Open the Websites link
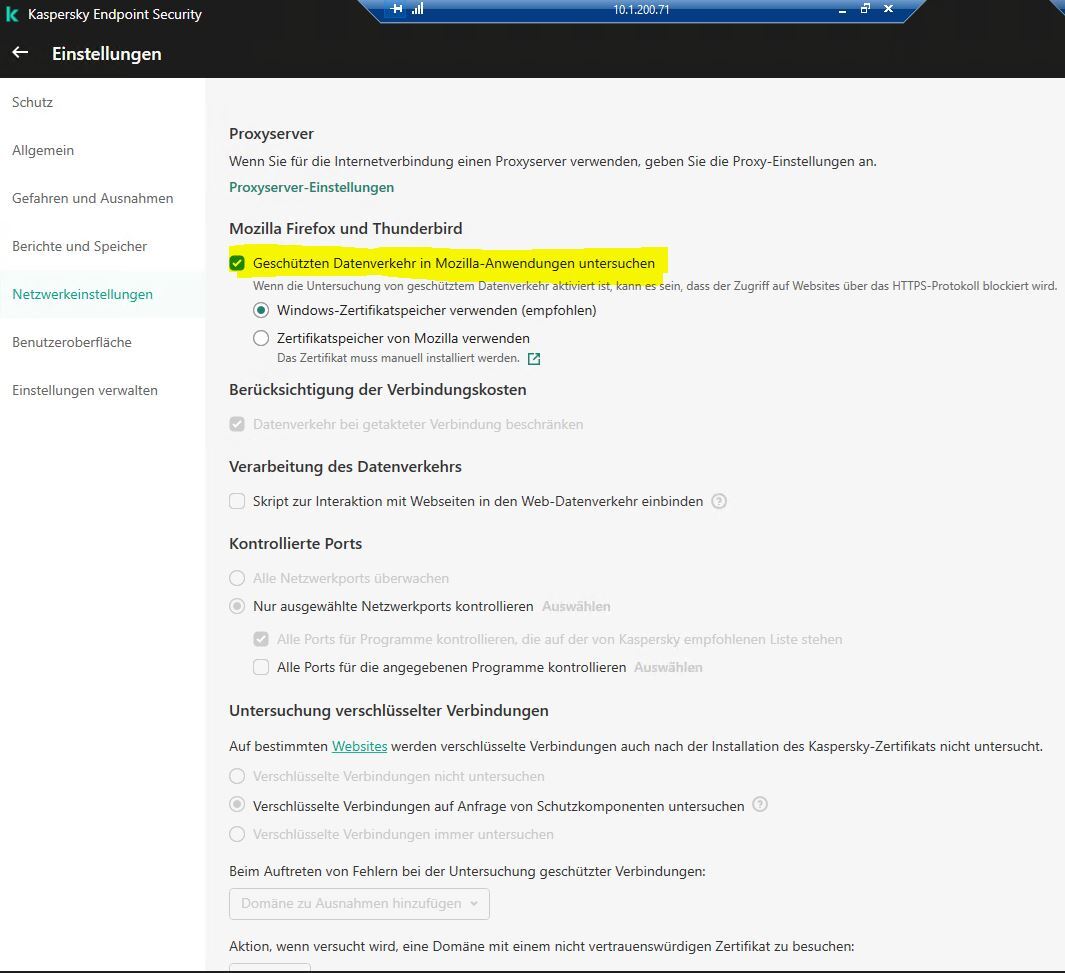Viewport: 1065px width, 973px height. (x=359, y=746)
